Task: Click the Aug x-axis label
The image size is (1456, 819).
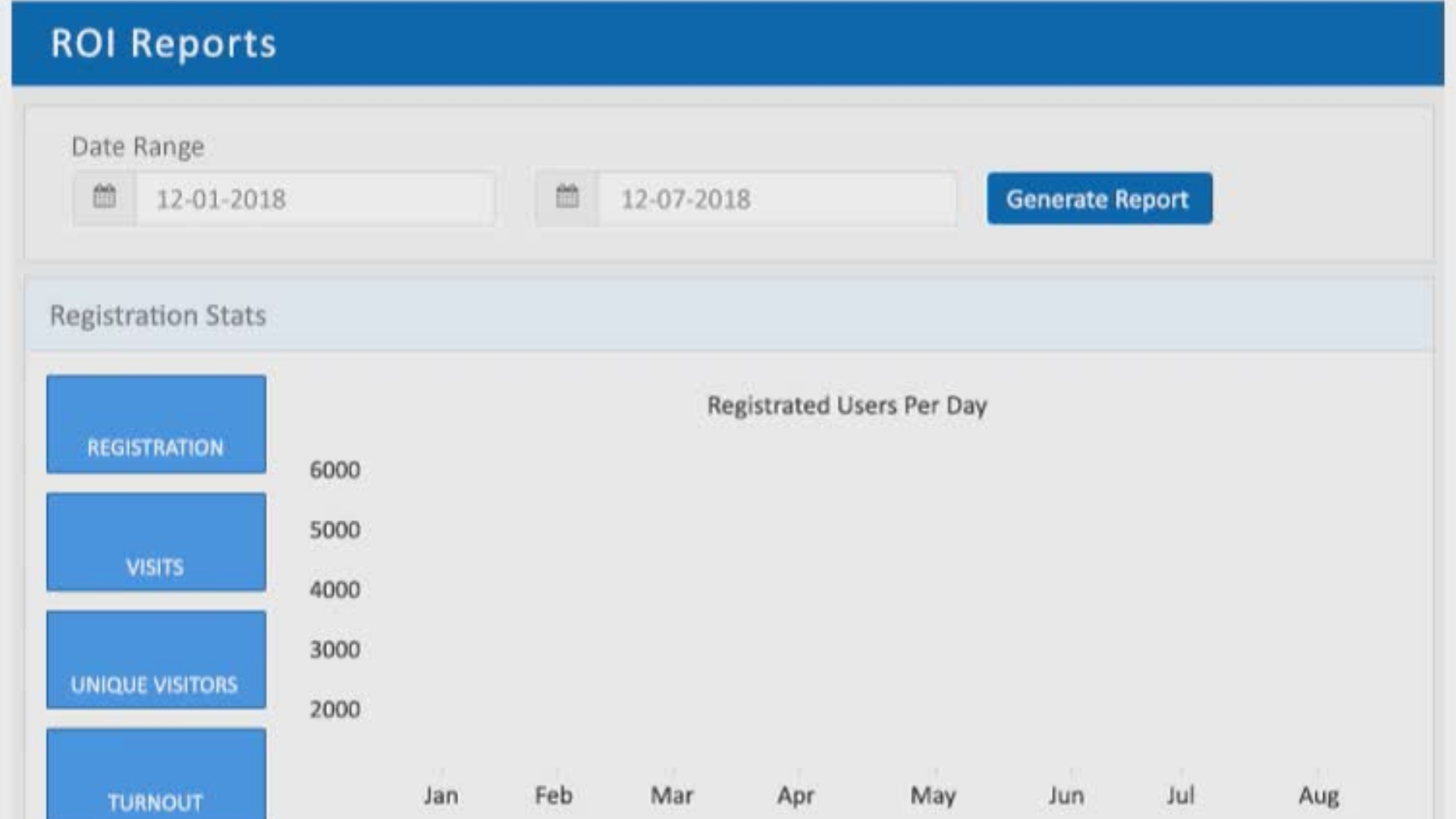Action: pos(1319,796)
